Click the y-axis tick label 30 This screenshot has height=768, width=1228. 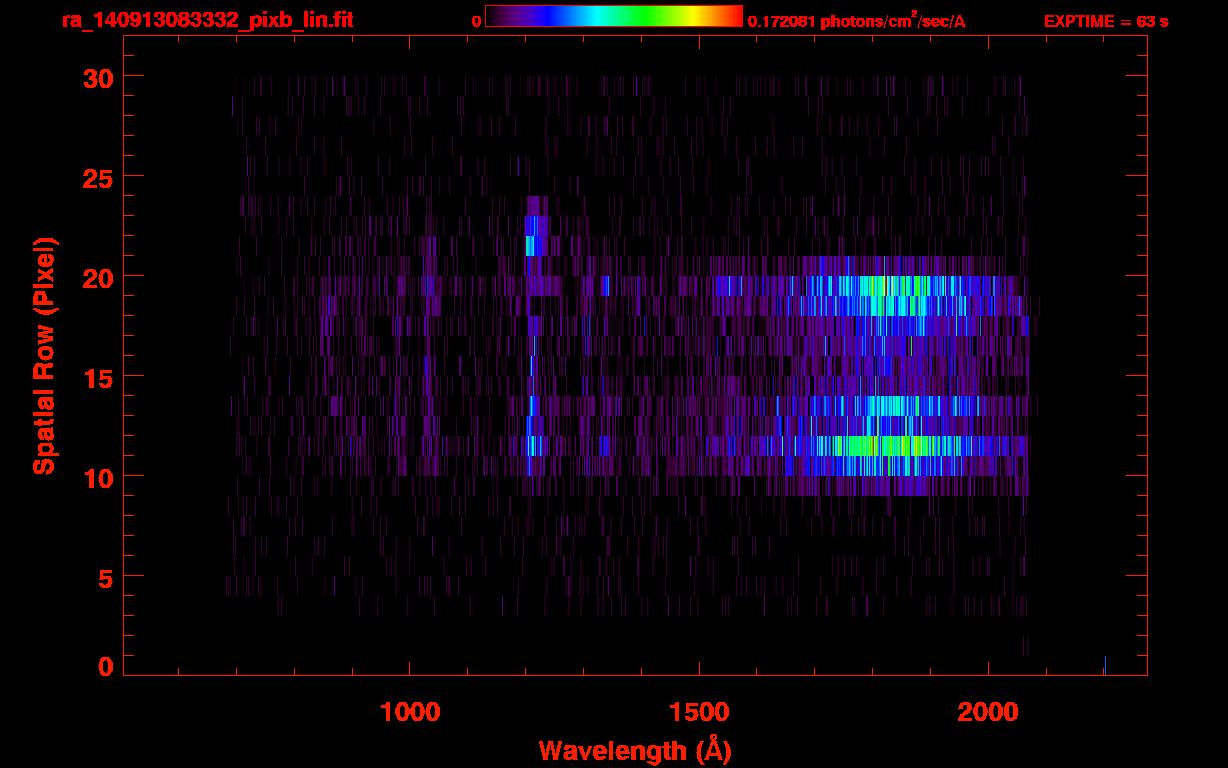pos(96,77)
